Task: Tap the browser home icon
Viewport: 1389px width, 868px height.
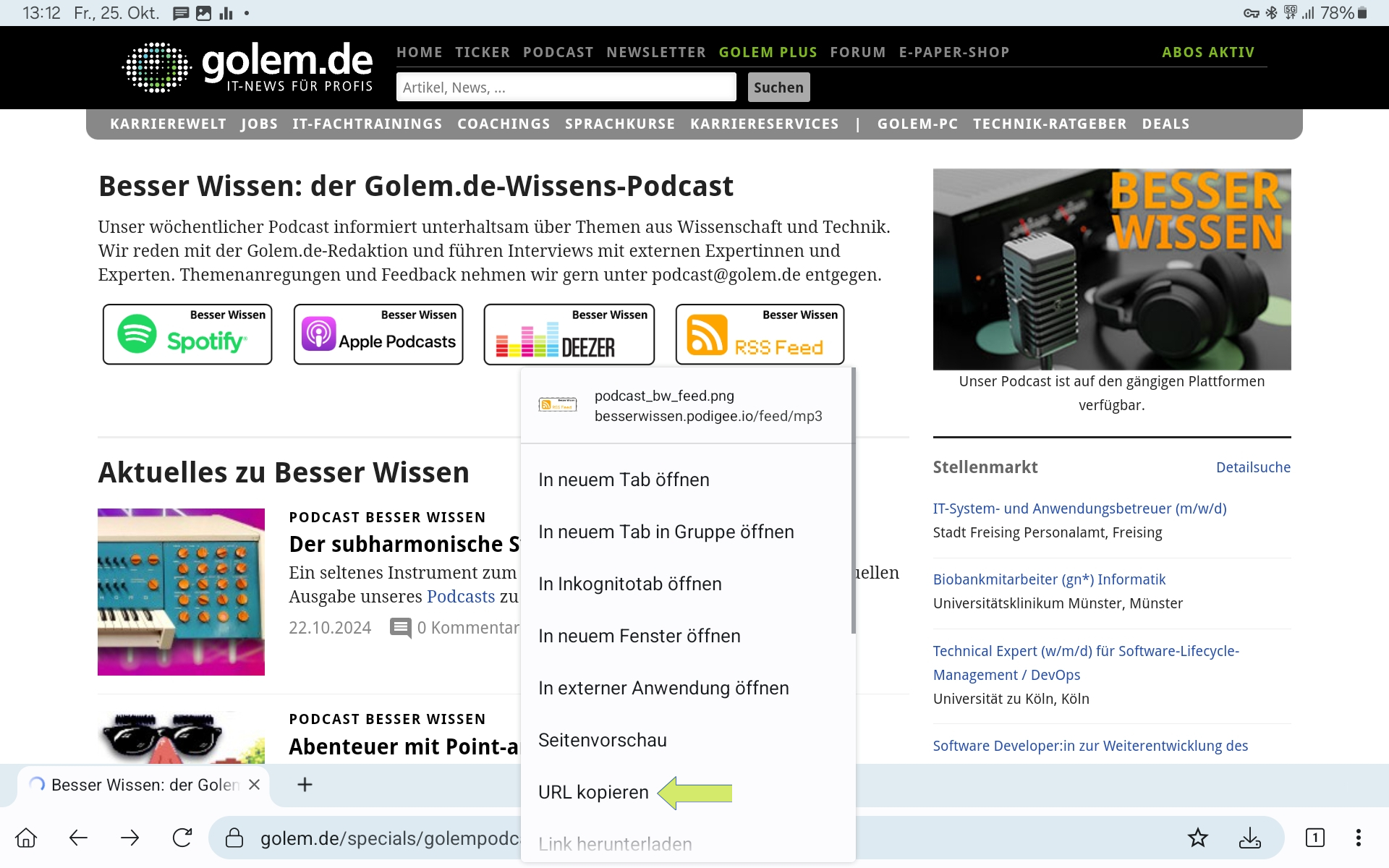Action: [x=26, y=838]
